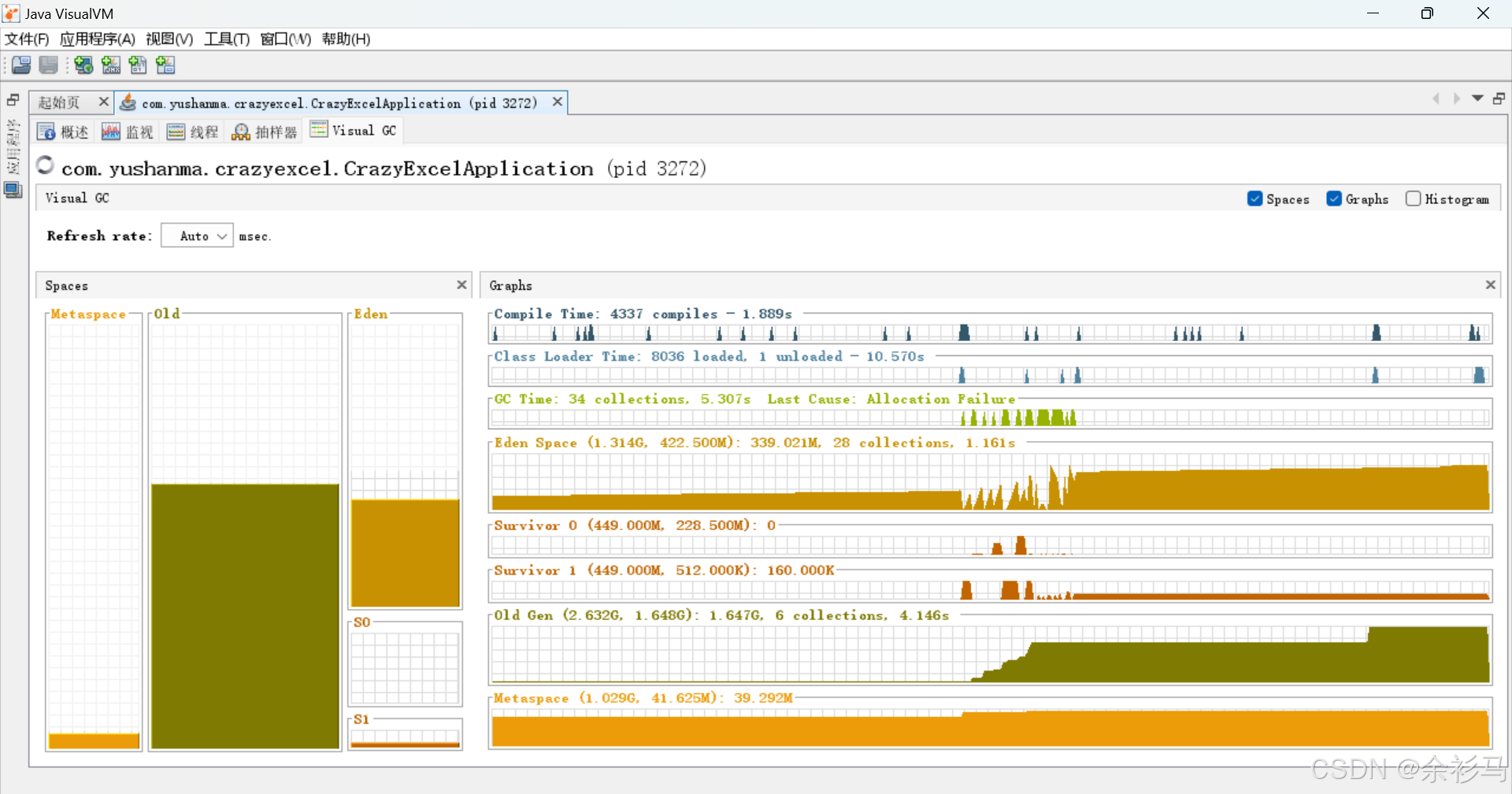Click the Survivor 1 graph label

point(664,570)
